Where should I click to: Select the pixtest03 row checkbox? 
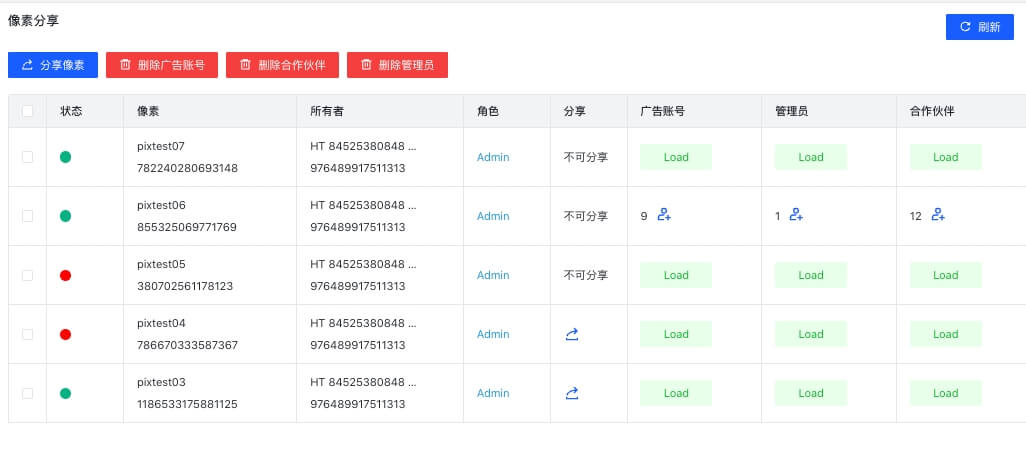(x=27, y=393)
